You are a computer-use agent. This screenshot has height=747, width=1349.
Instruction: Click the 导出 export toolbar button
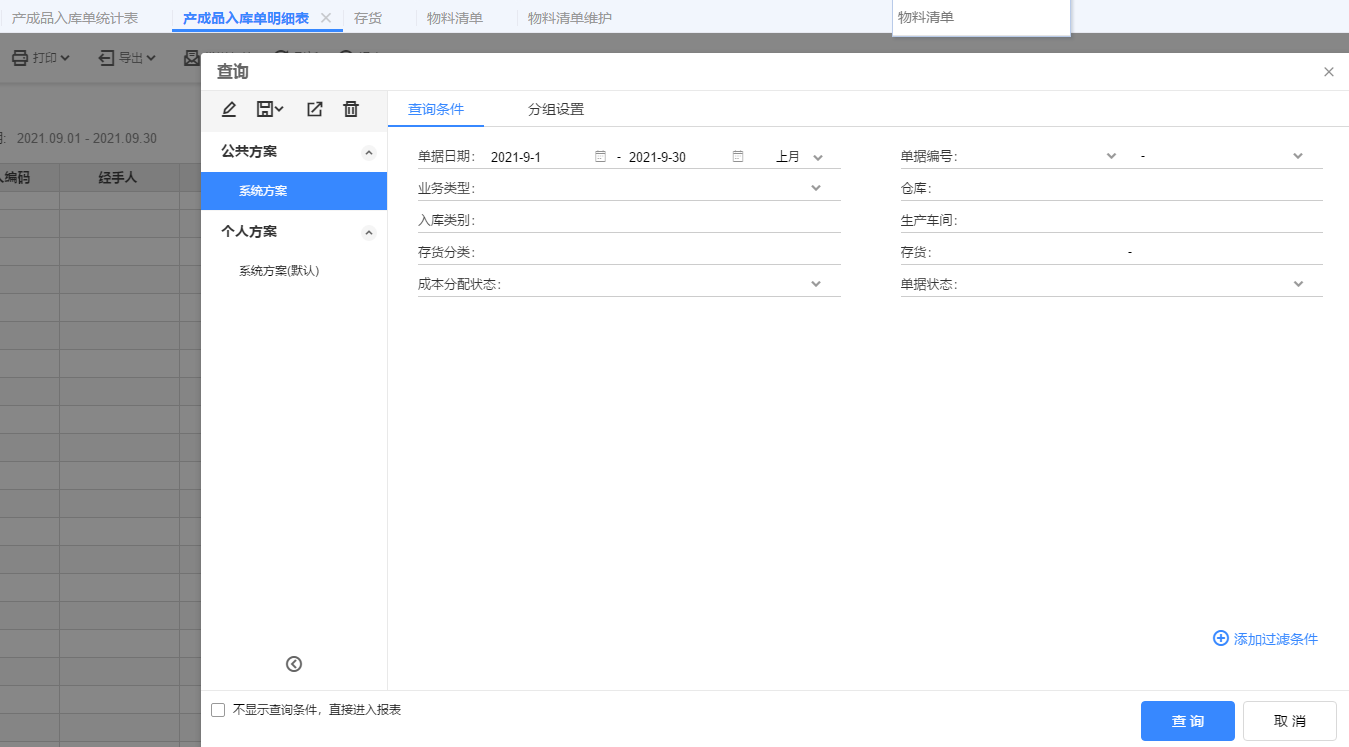128,58
